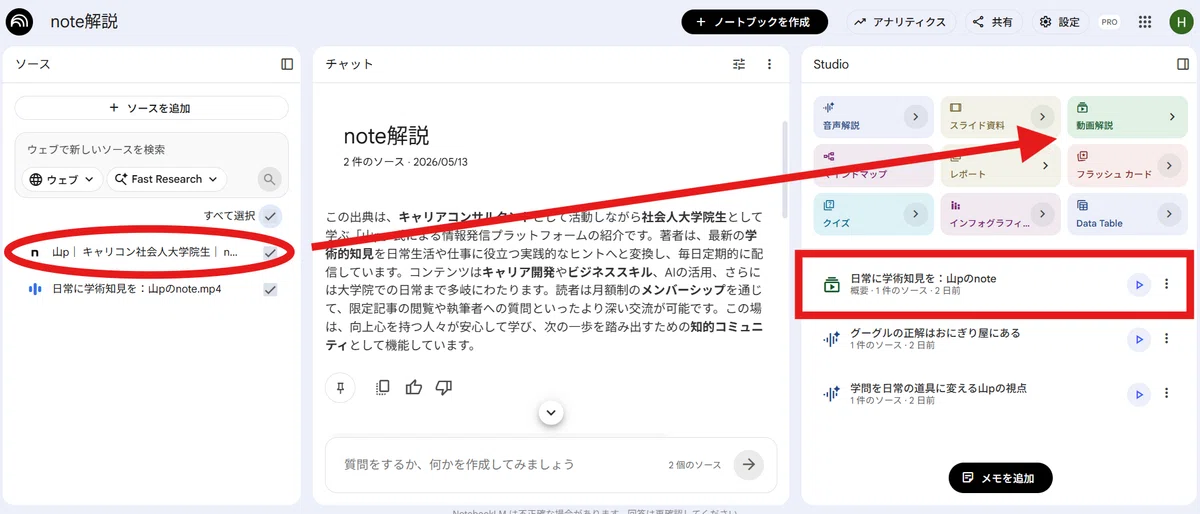This screenshot has width=1200, height=514.
Task: Click the send arrow button in chat
Action: point(748,465)
